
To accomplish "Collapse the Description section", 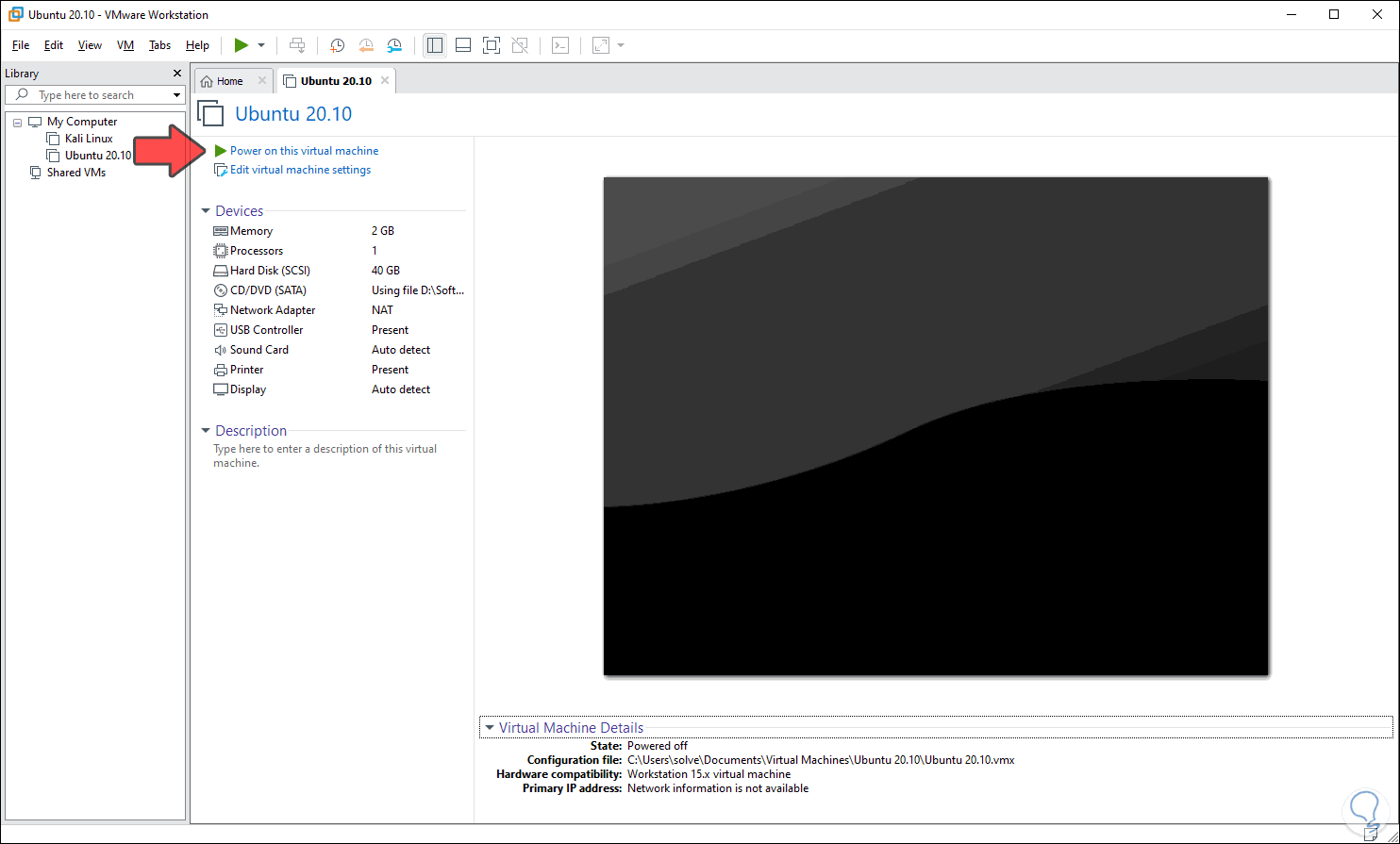I will (206, 431).
